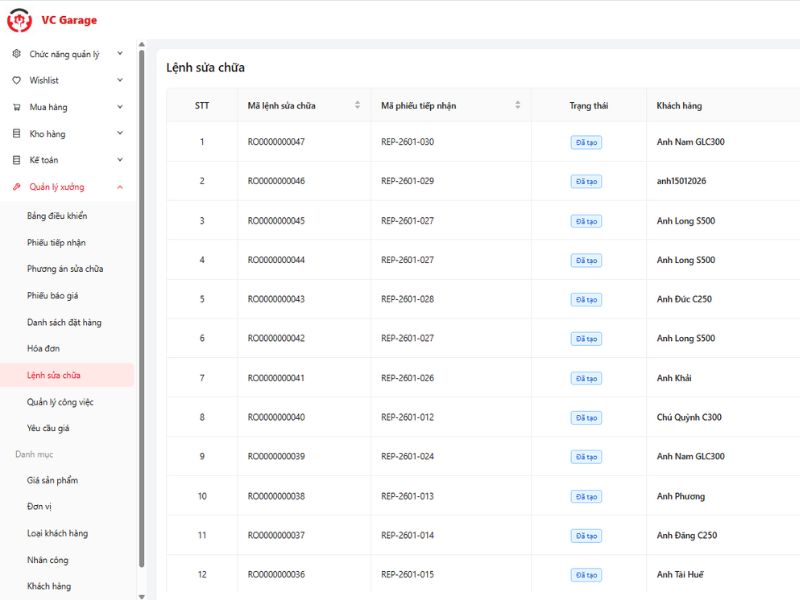Screen dimensions: 800x600
Task: Click the shopping cart icon beside Mua hàng
Action: coord(16,107)
